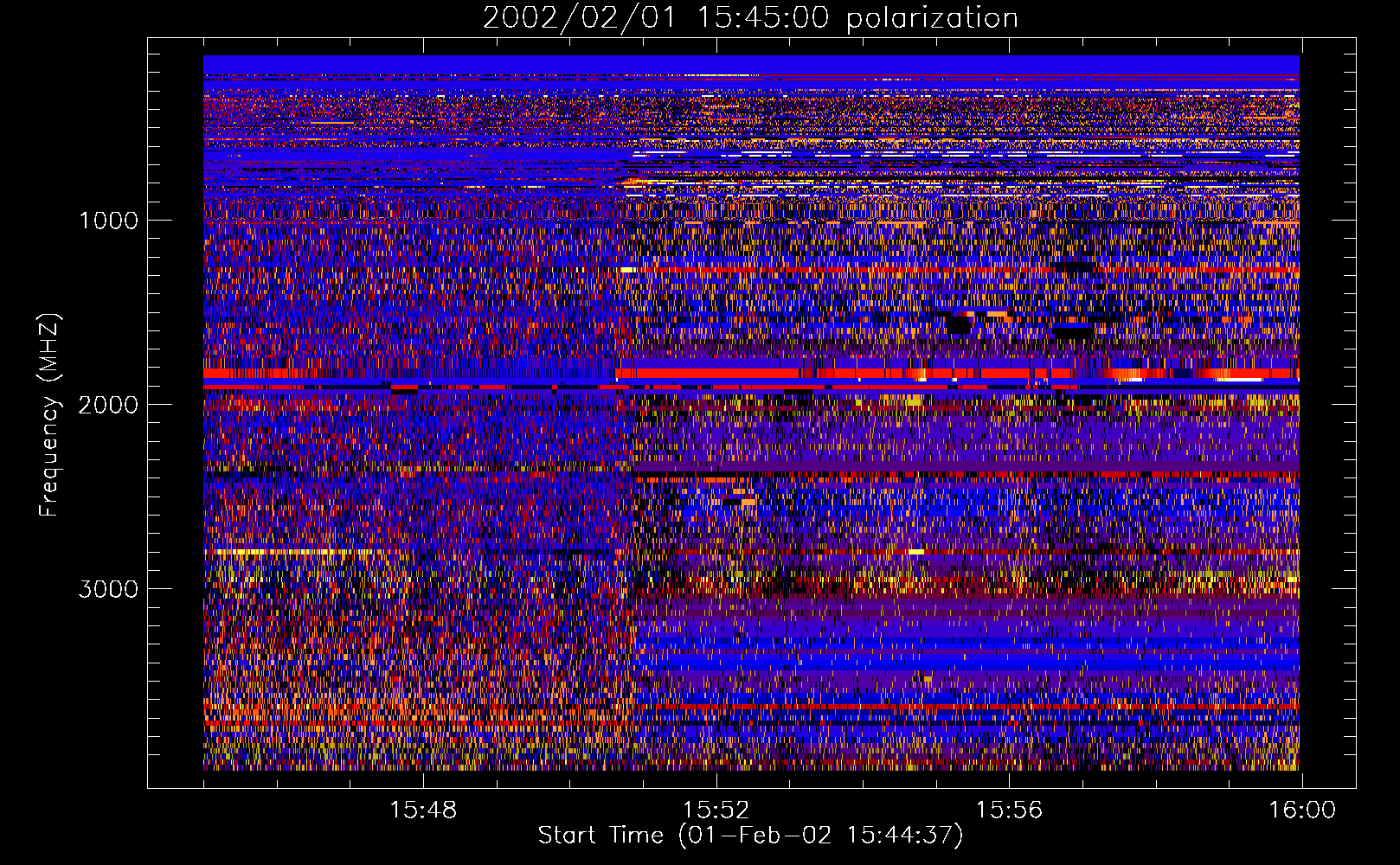Click the 16:00 time tick label

pyautogui.click(x=1301, y=811)
